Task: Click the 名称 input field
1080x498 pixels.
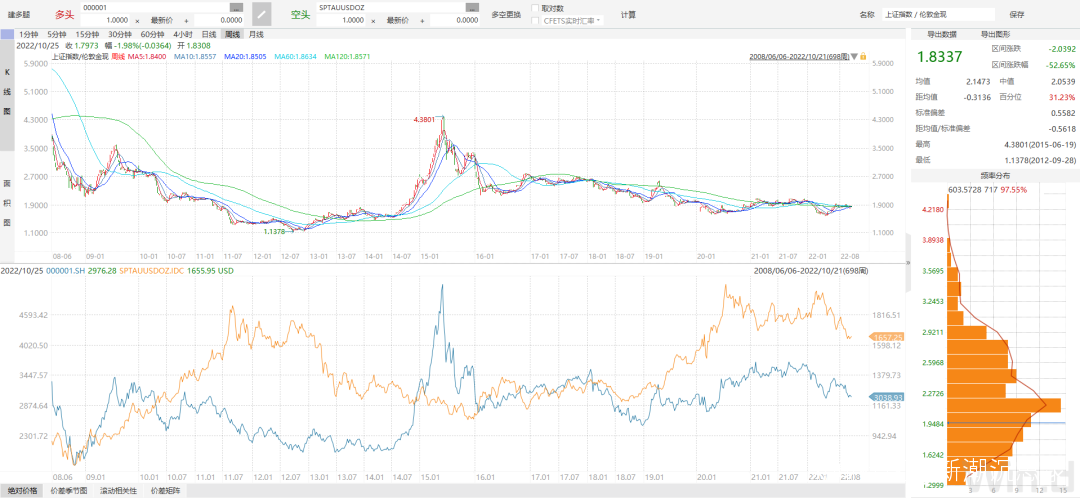Action: pos(939,14)
